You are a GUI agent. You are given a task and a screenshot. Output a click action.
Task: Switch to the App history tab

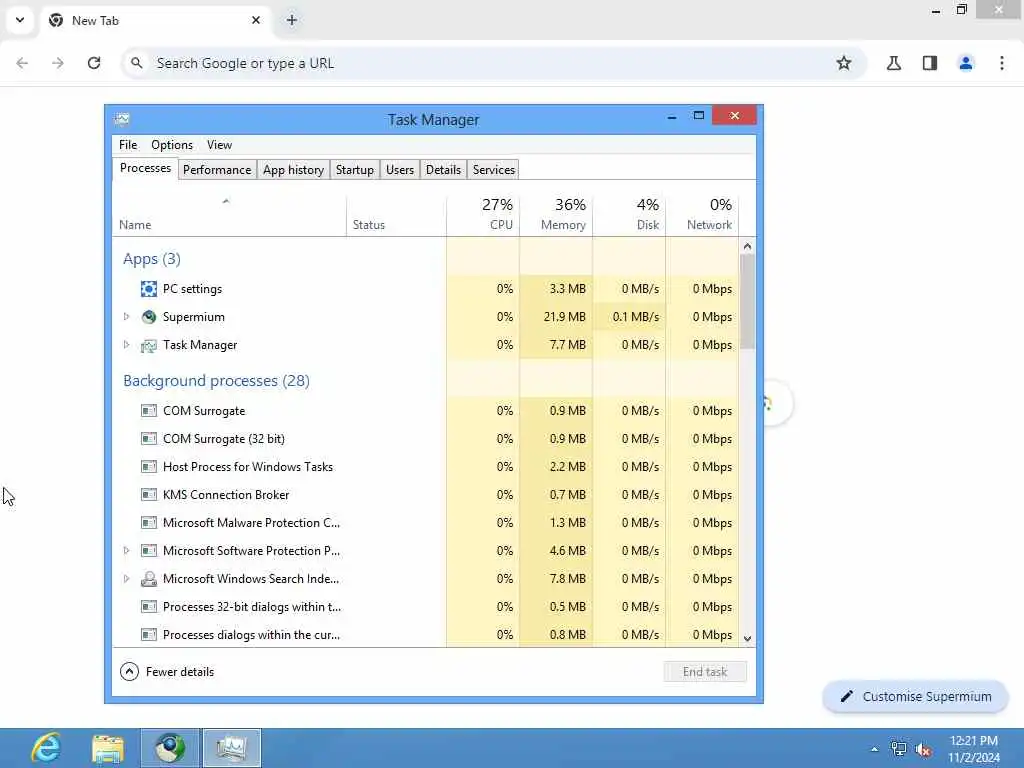coord(293,170)
